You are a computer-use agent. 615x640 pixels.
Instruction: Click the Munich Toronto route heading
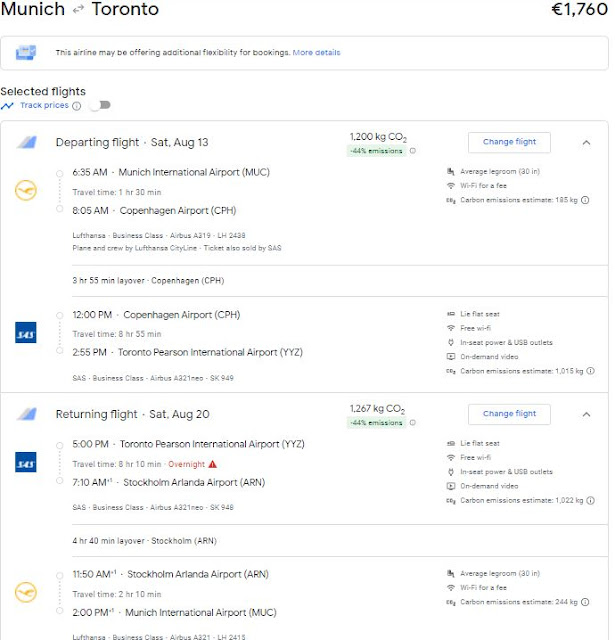point(80,9)
